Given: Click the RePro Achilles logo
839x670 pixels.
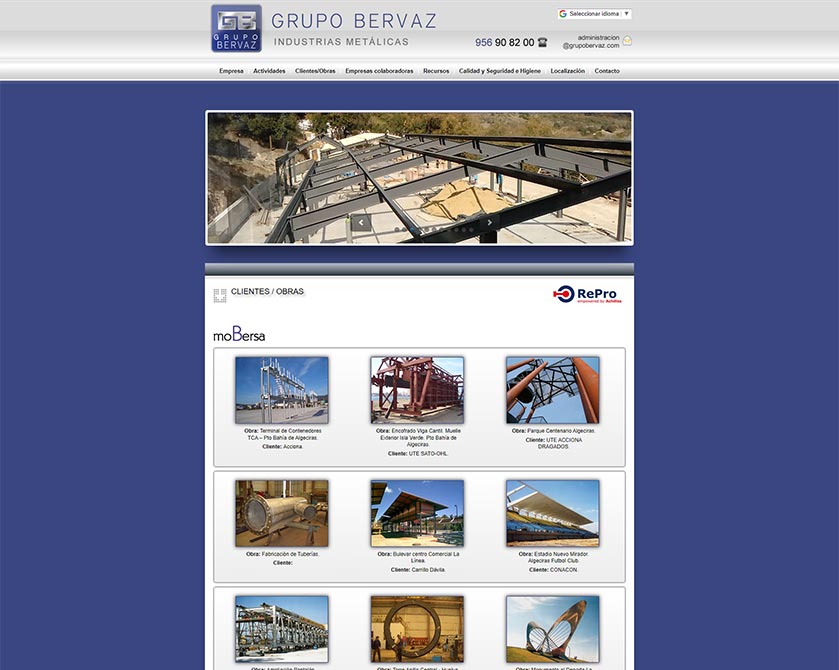Looking at the screenshot, I should pos(587,294).
